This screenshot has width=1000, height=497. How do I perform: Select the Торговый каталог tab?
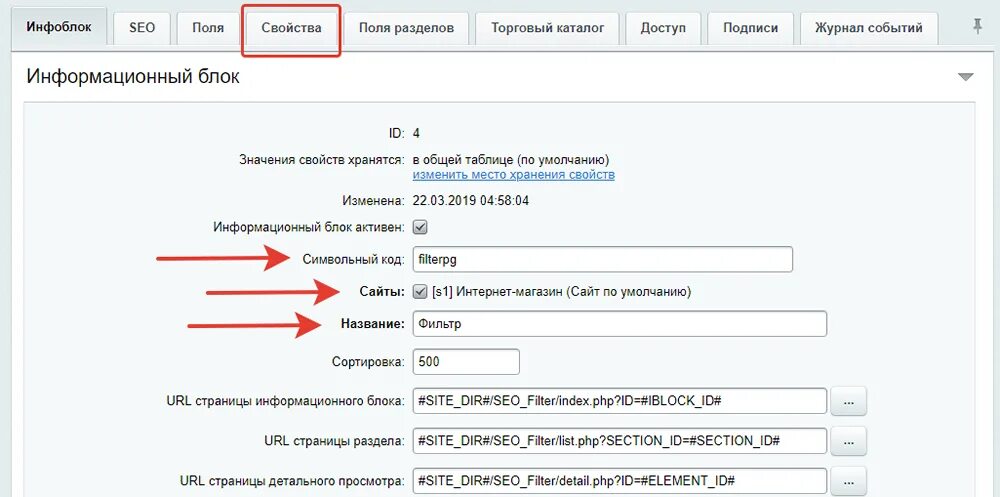[548, 28]
